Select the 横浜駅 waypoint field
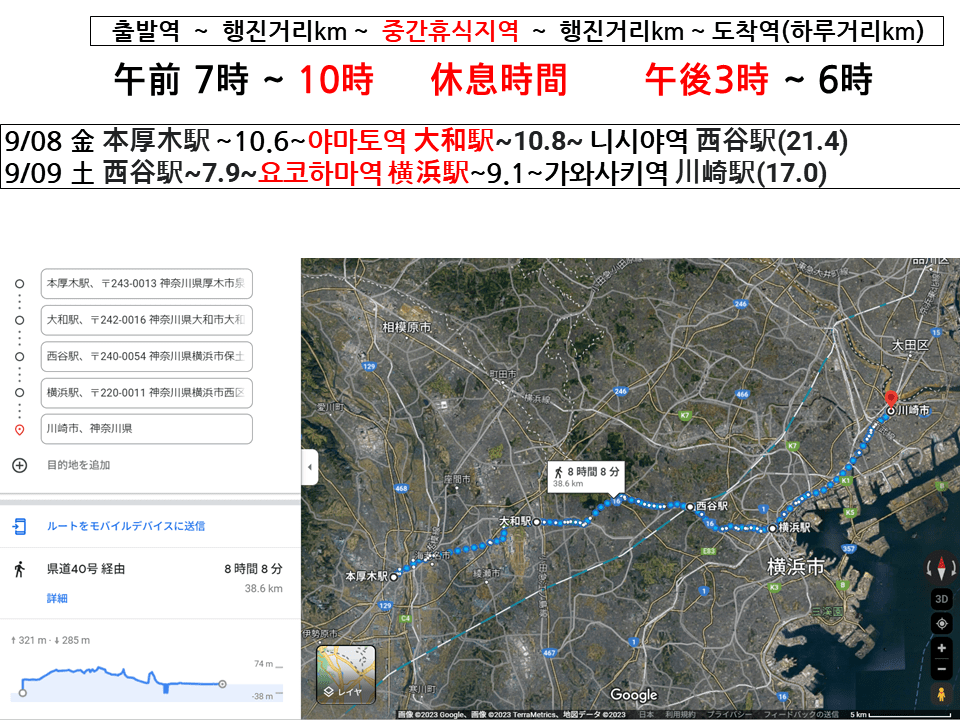 [146, 392]
